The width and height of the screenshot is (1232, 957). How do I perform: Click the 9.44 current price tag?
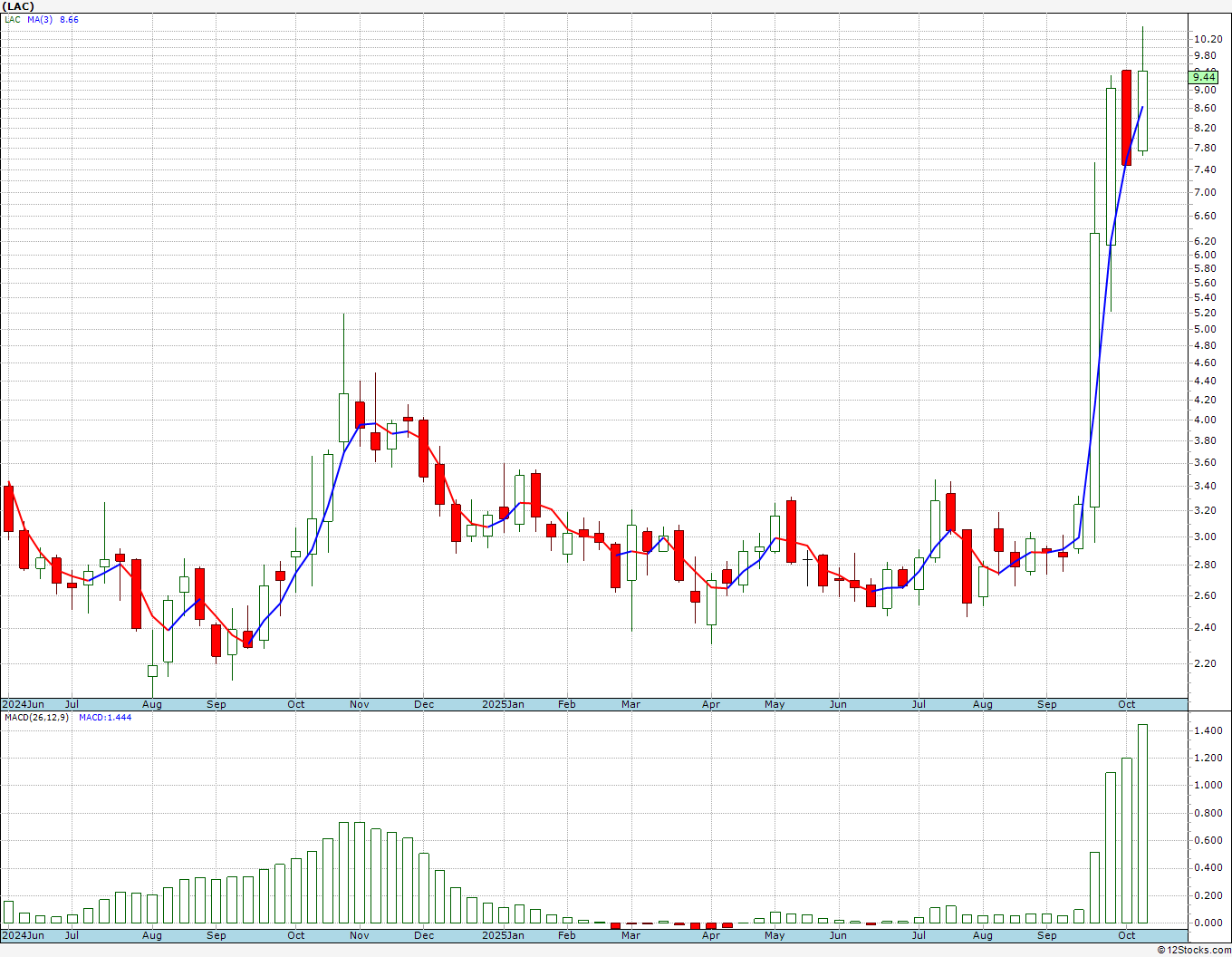[x=1204, y=78]
